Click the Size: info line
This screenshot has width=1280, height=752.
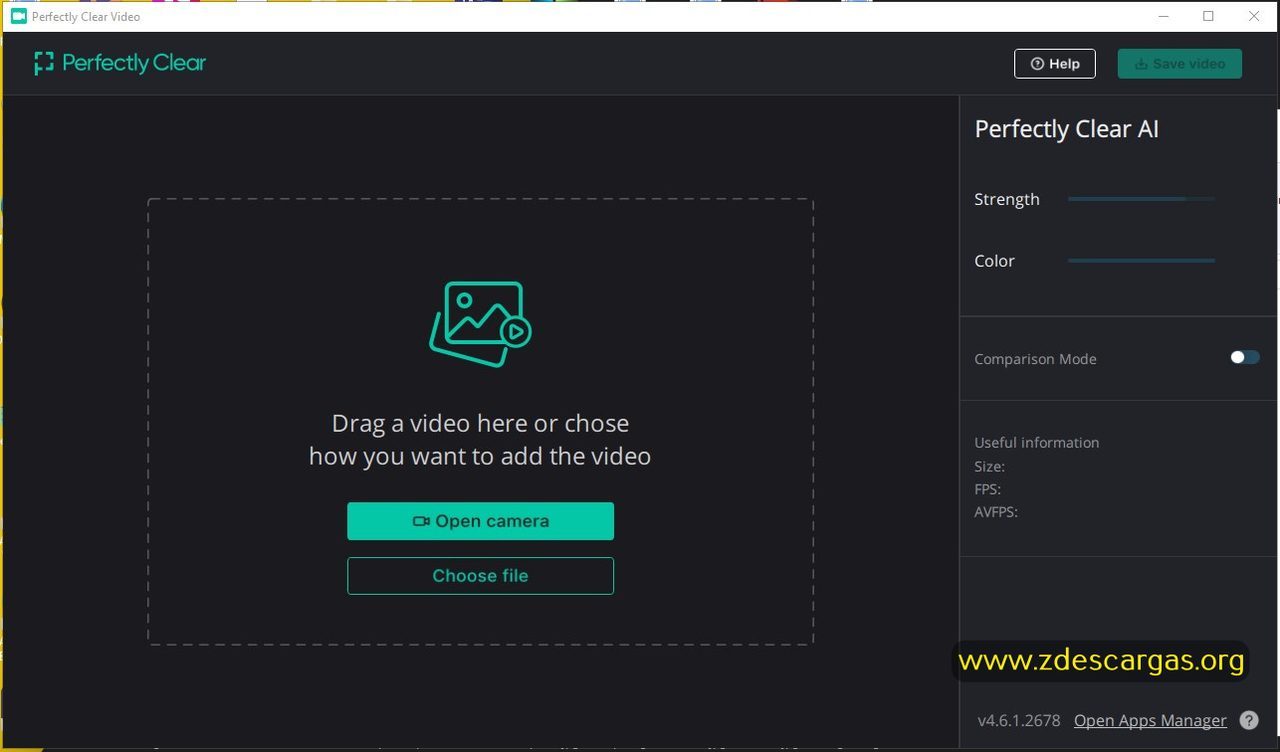click(x=990, y=466)
